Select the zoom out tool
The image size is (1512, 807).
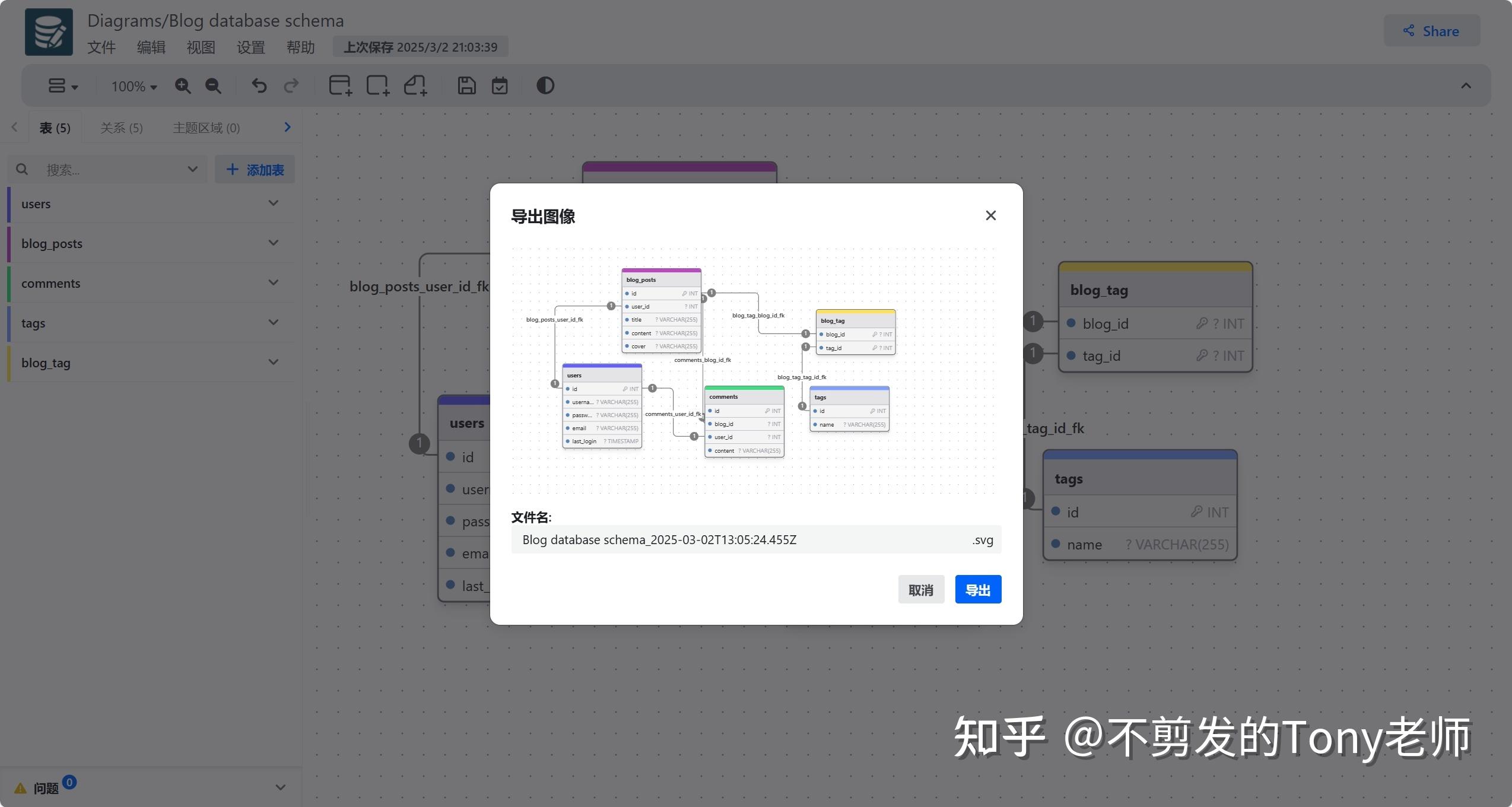point(213,85)
